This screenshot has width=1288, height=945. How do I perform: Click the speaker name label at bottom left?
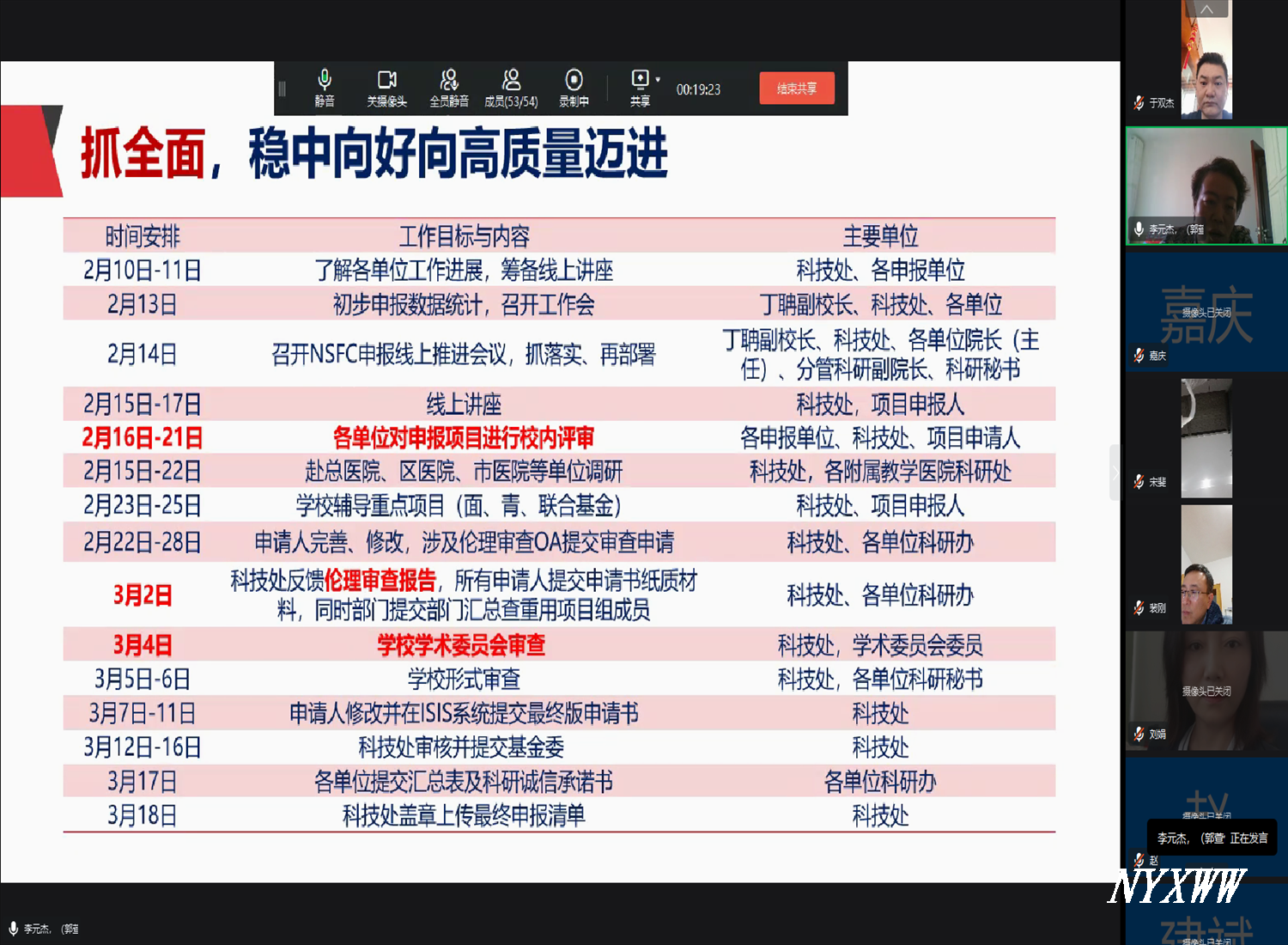click(x=50, y=929)
